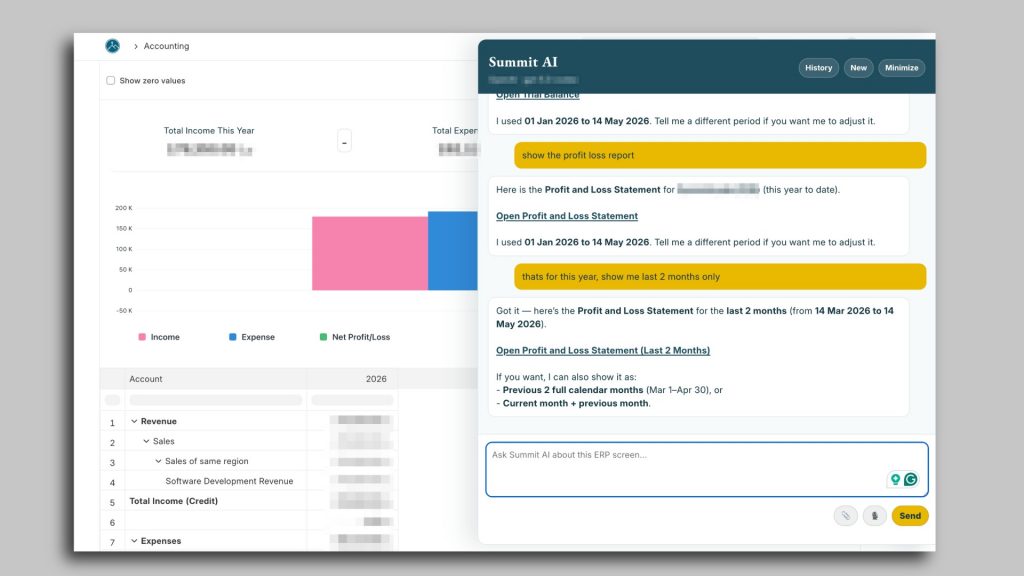Click the green lightbulb icon in the chat input
Screen dimensions: 1024x576
[x=895, y=479]
